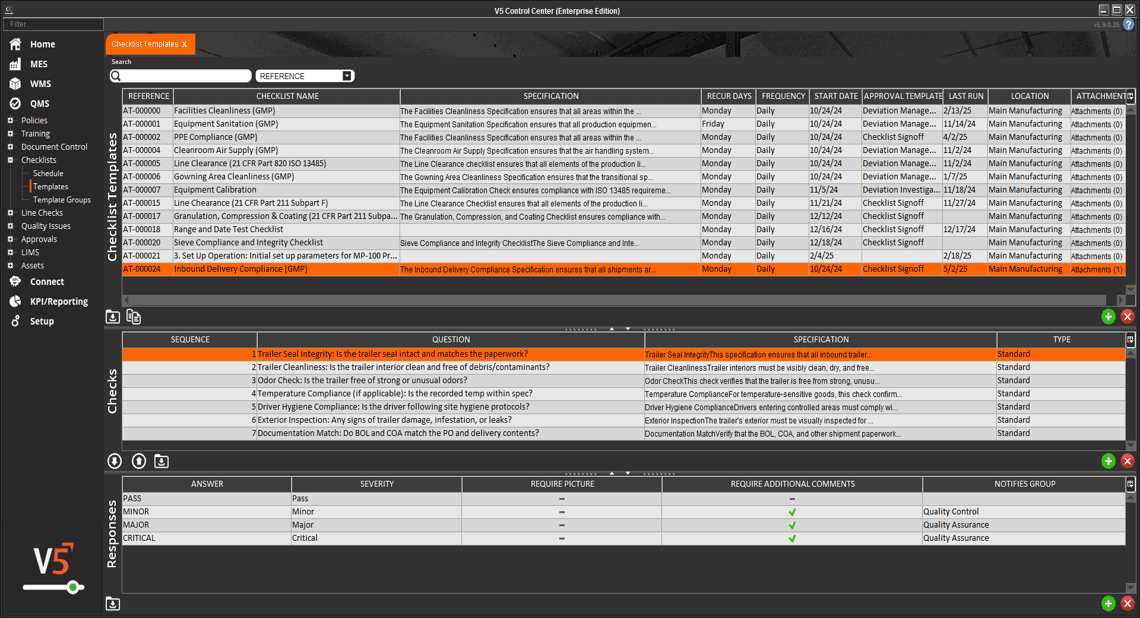Click the help question mark icon
Viewport: 1140px width, 618px height.
coord(1128,25)
